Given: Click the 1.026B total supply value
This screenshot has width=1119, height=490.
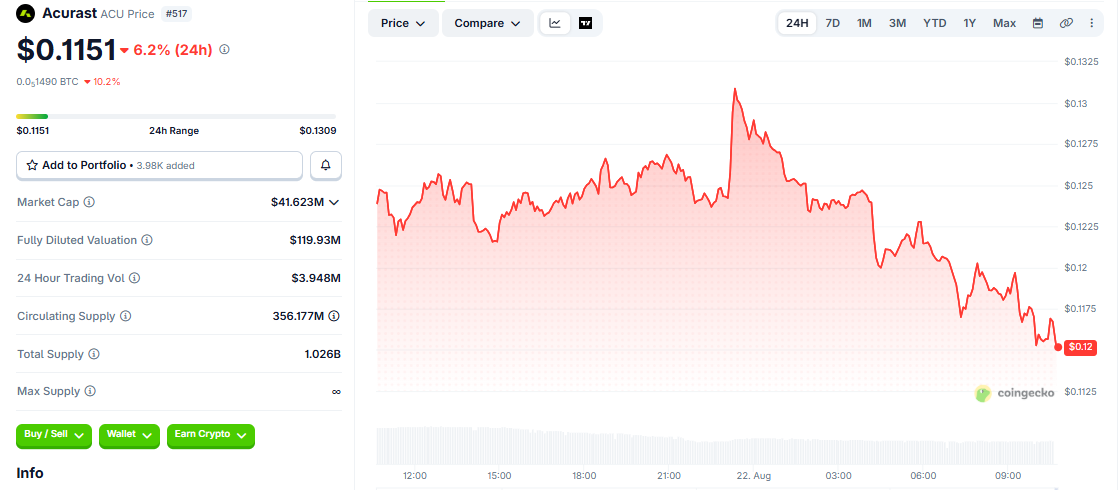Looking at the screenshot, I should pyautogui.click(x=323, y=354).
